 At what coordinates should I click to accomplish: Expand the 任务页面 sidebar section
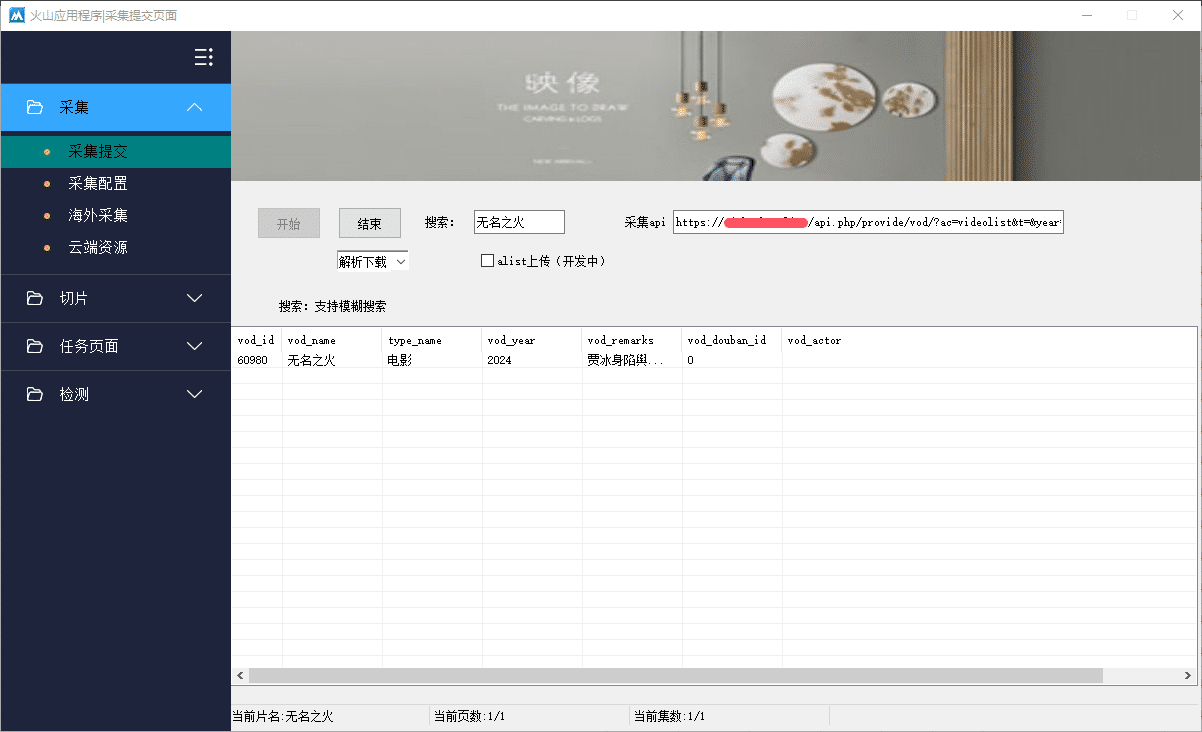pyautogui.click(x=195, y=346)
